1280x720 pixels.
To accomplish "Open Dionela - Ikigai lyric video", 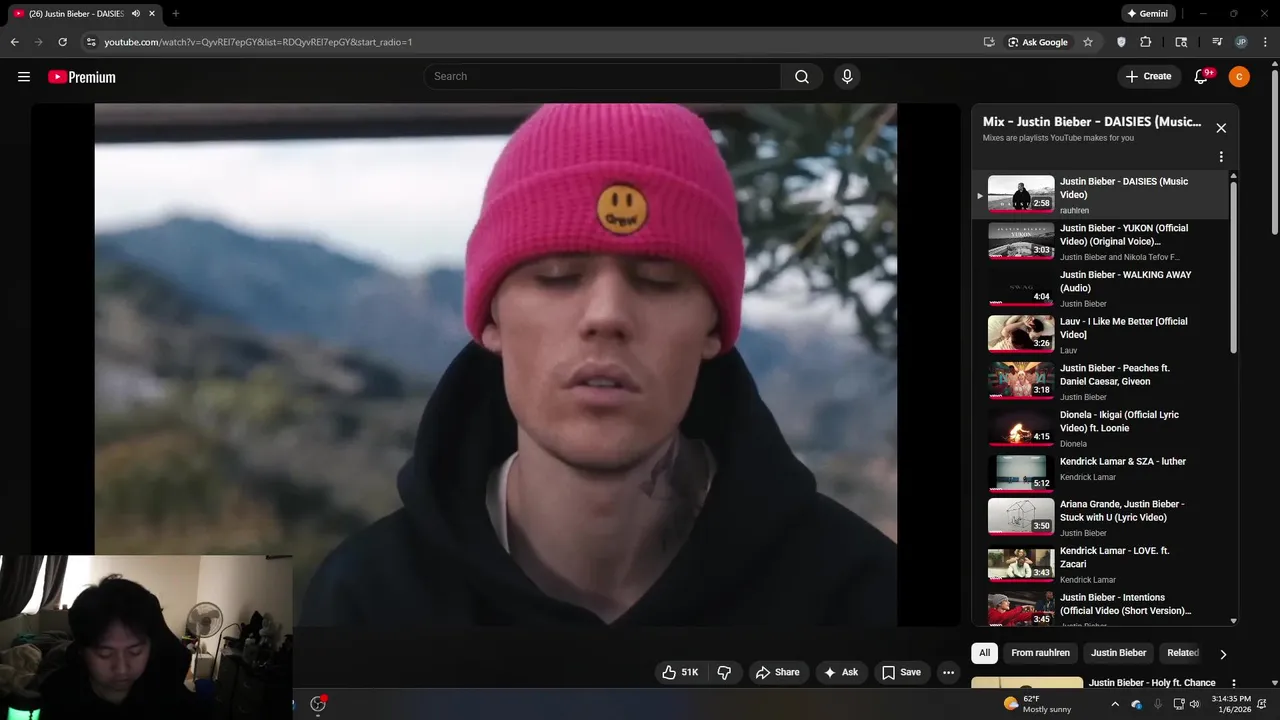I will [x=1100, y=428].
